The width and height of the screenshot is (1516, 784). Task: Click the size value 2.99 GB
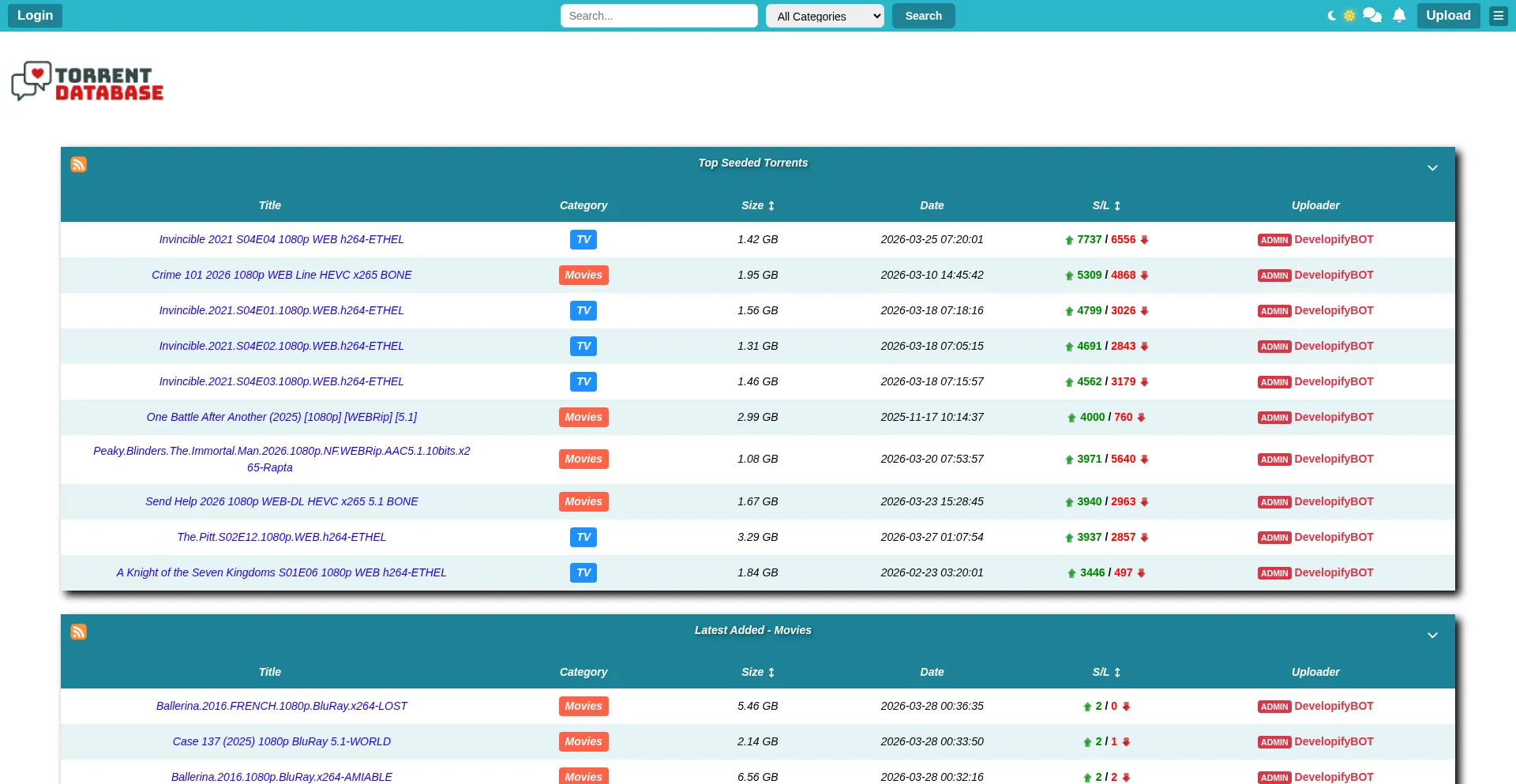[x=758, y=417]
